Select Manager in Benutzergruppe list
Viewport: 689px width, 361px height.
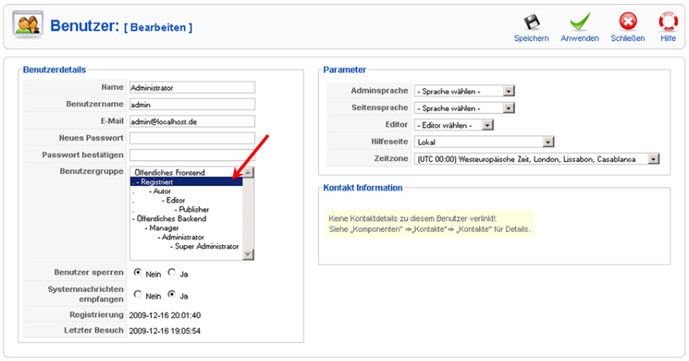click(186, 228)
